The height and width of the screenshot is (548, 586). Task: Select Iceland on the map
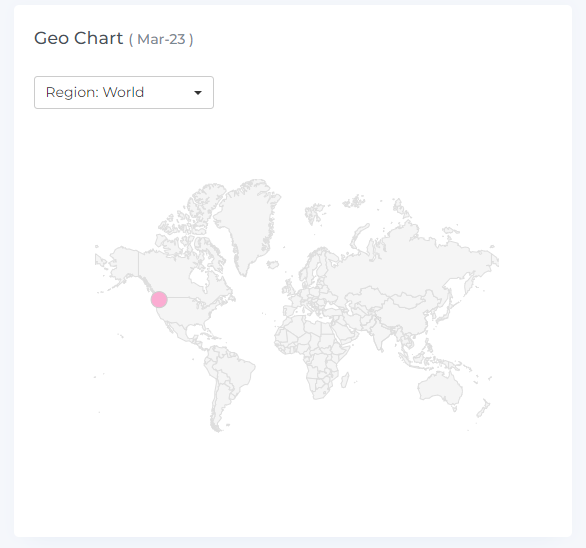[272, 264]
